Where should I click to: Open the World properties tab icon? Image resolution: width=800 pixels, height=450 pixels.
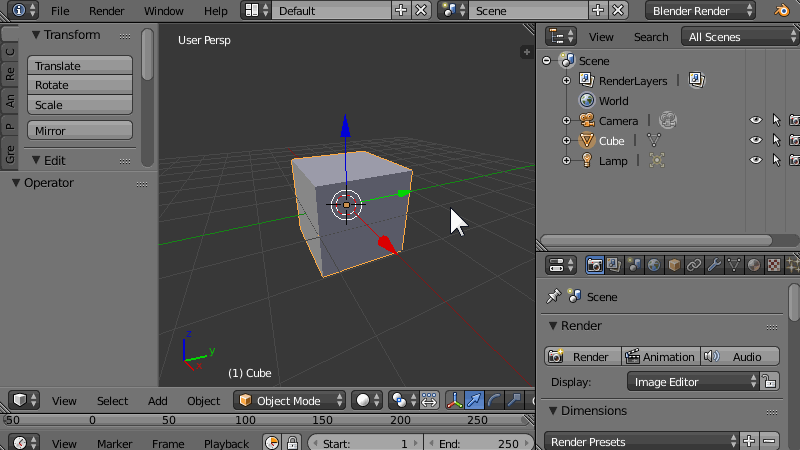(654, 265)
